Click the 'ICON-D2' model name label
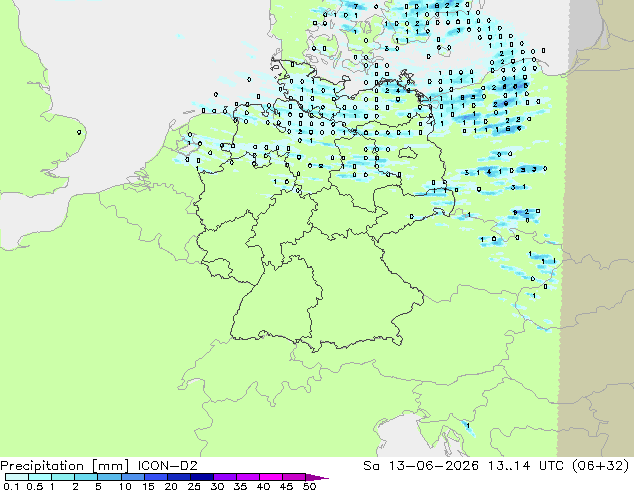 pyautogui.click(x=167, y=466)
